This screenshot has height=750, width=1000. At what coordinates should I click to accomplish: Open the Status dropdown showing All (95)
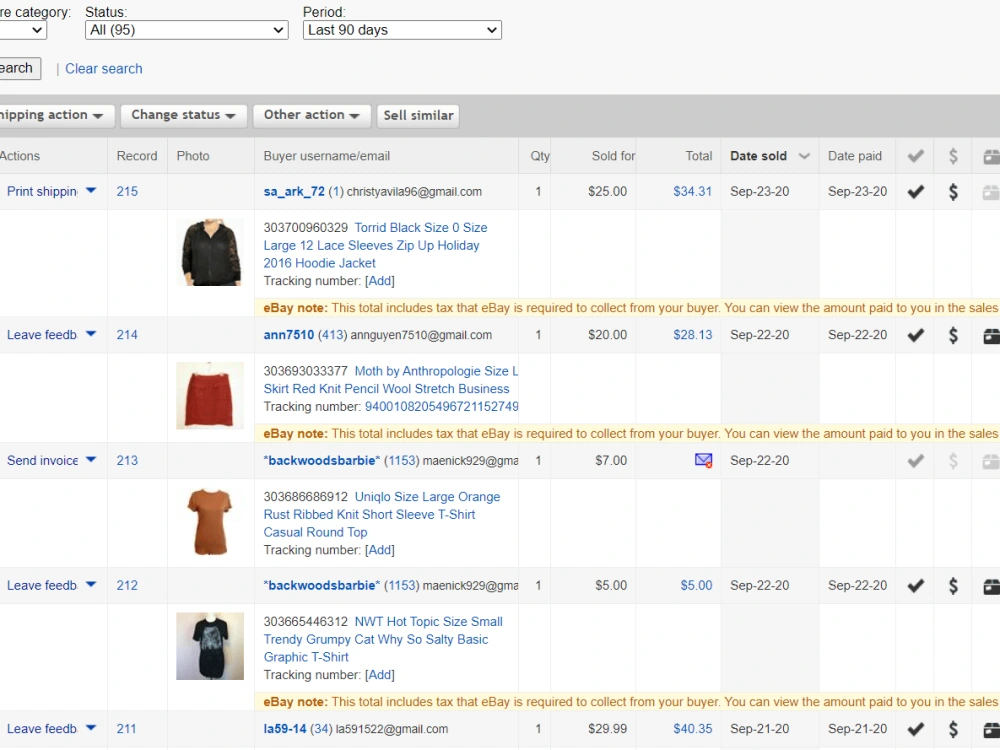187,30
